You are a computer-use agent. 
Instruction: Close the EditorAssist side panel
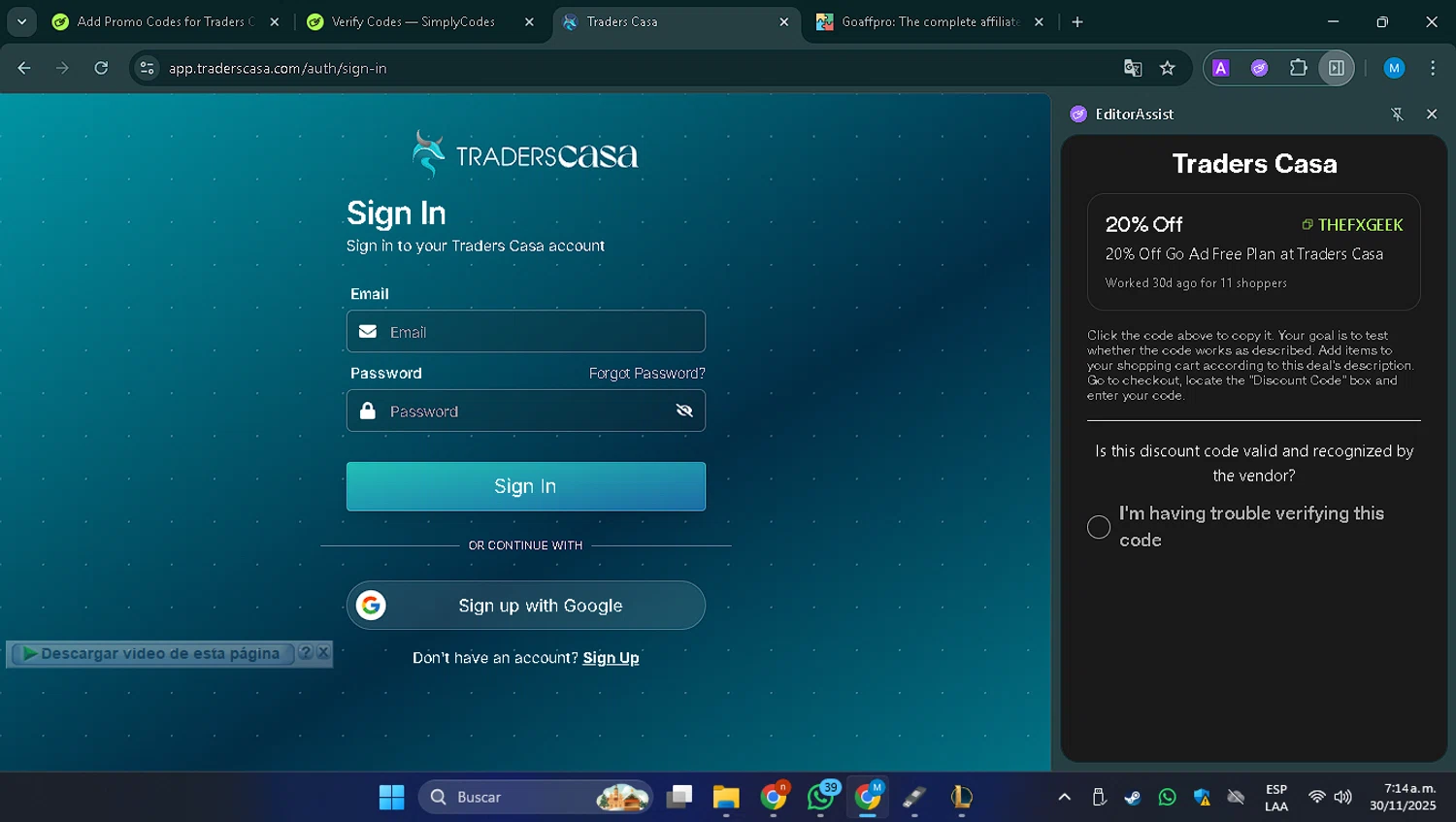click(x=1432, y=115)
